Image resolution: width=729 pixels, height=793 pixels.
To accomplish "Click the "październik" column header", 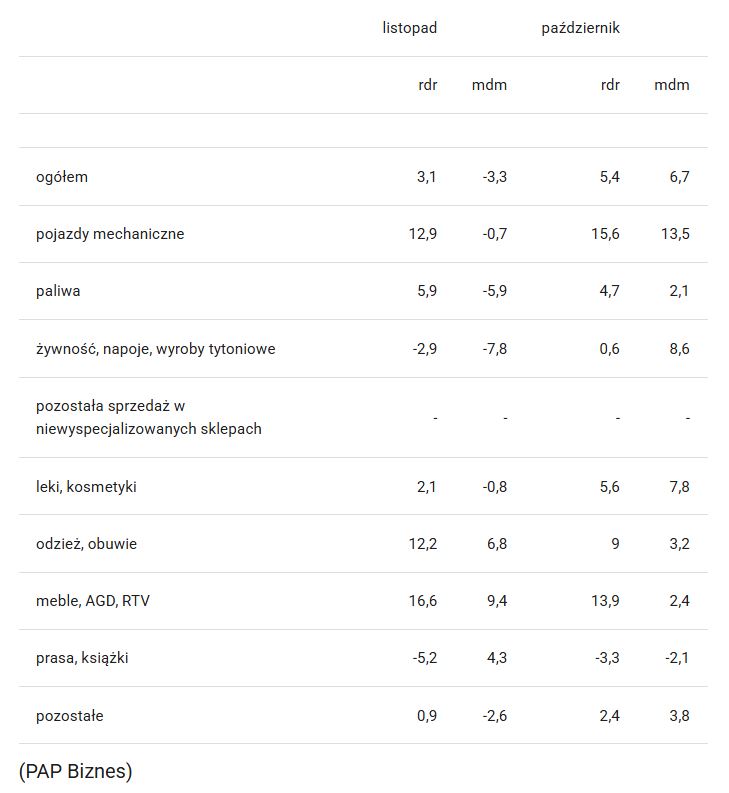I will (580, 28).
